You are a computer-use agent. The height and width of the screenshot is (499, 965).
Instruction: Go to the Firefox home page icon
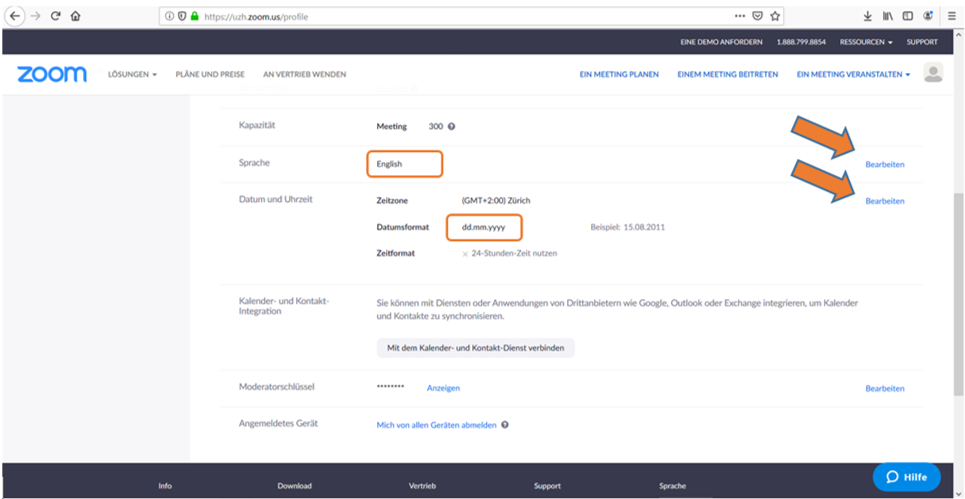[x=76, y=16]
